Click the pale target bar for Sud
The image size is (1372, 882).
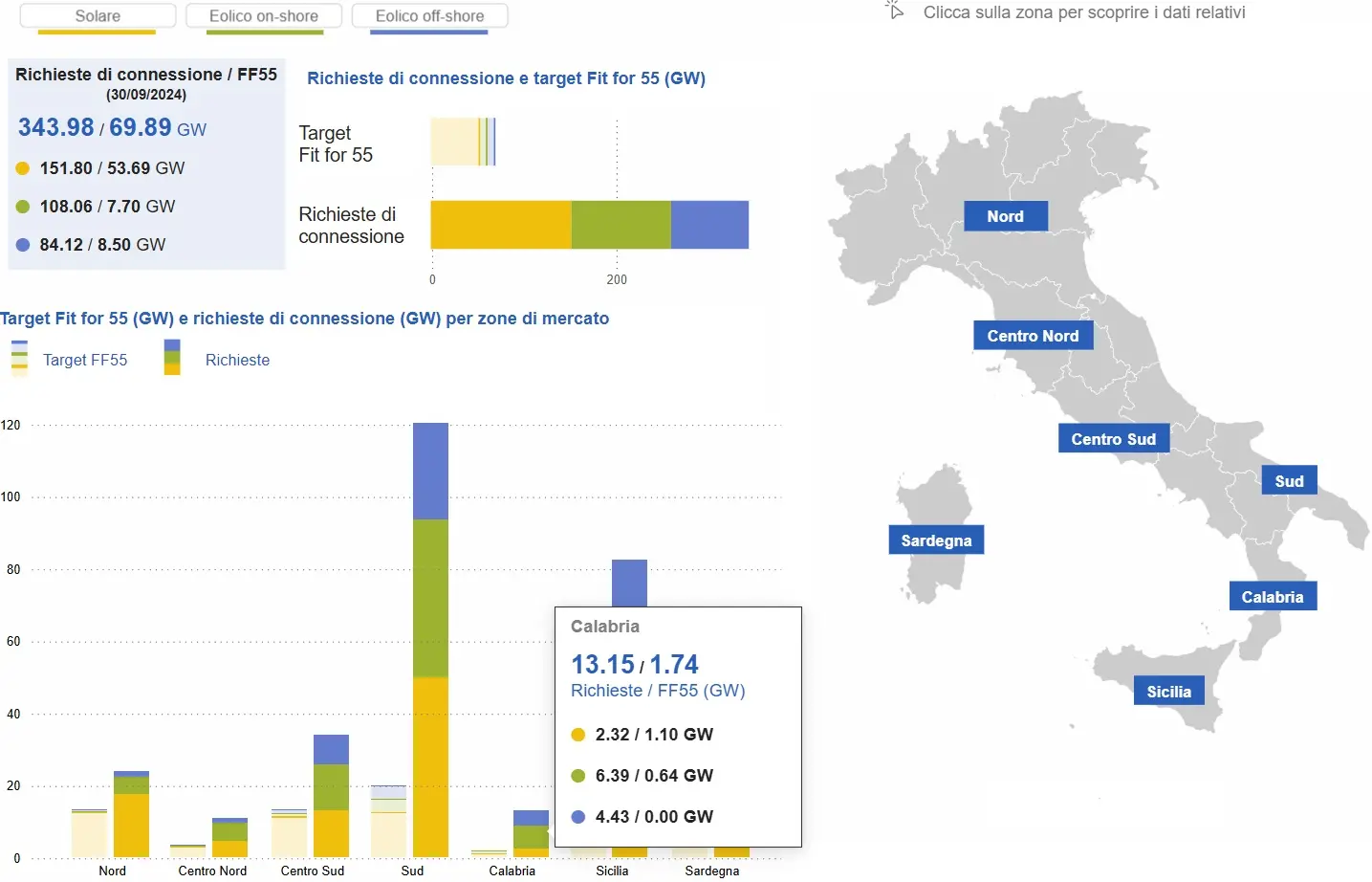[388, 822]
